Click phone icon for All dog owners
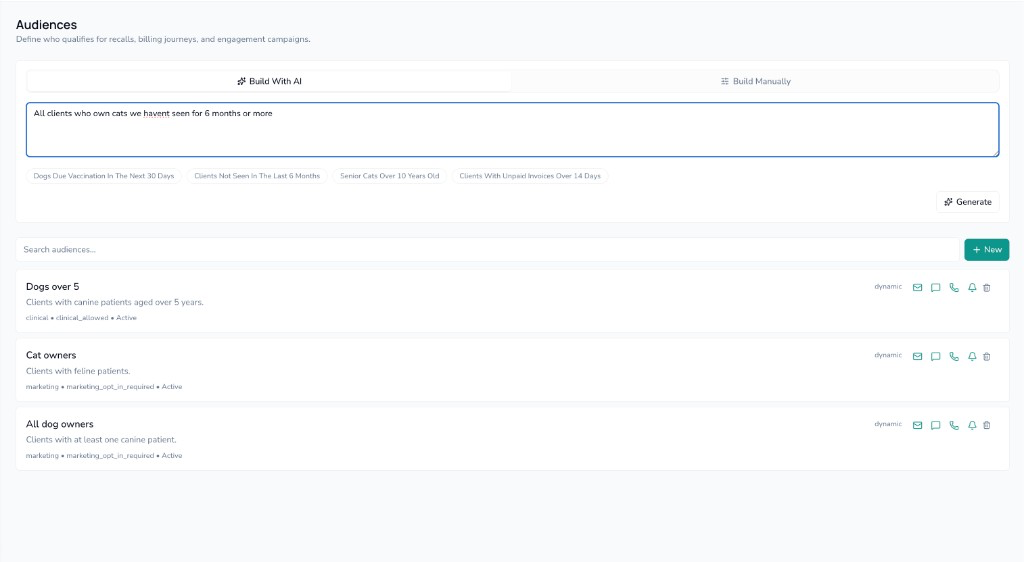 tap(954, 425)
